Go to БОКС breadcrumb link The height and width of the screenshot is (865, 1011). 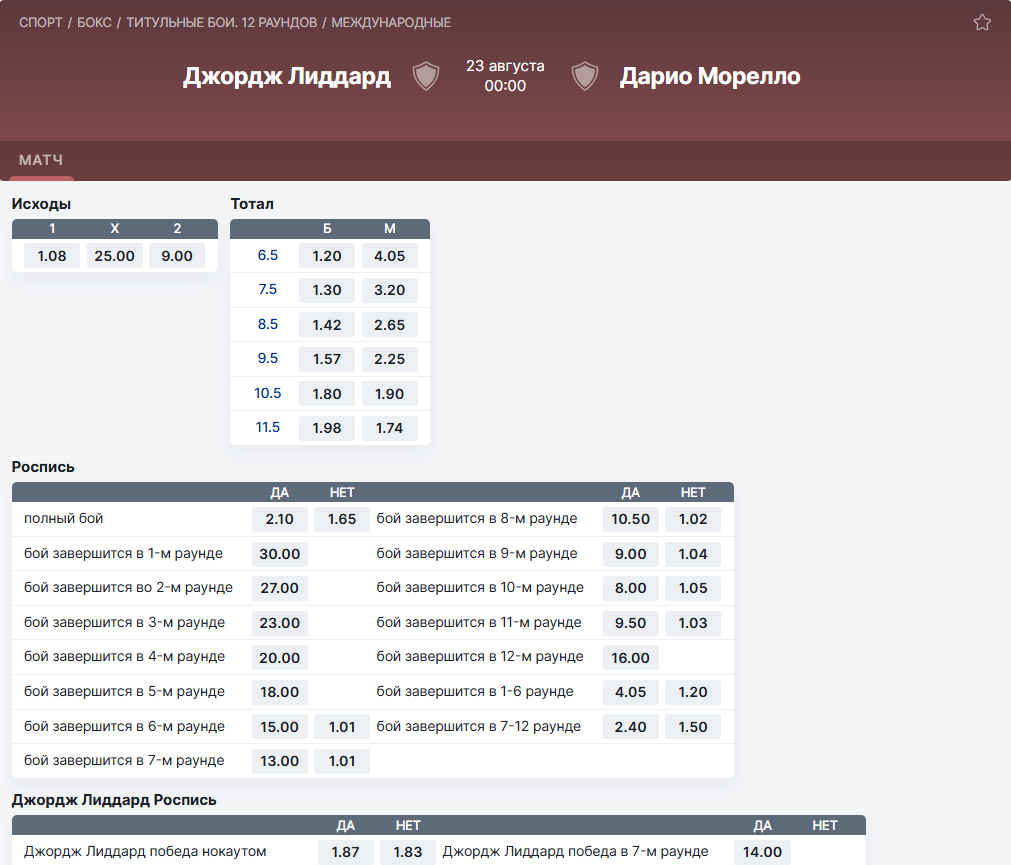point(95,23)
